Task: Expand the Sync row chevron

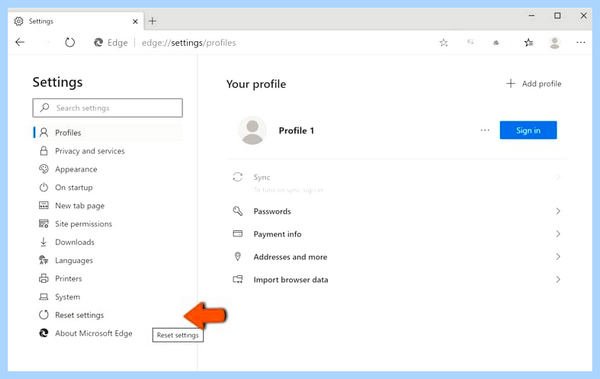Action: [558, 177]
